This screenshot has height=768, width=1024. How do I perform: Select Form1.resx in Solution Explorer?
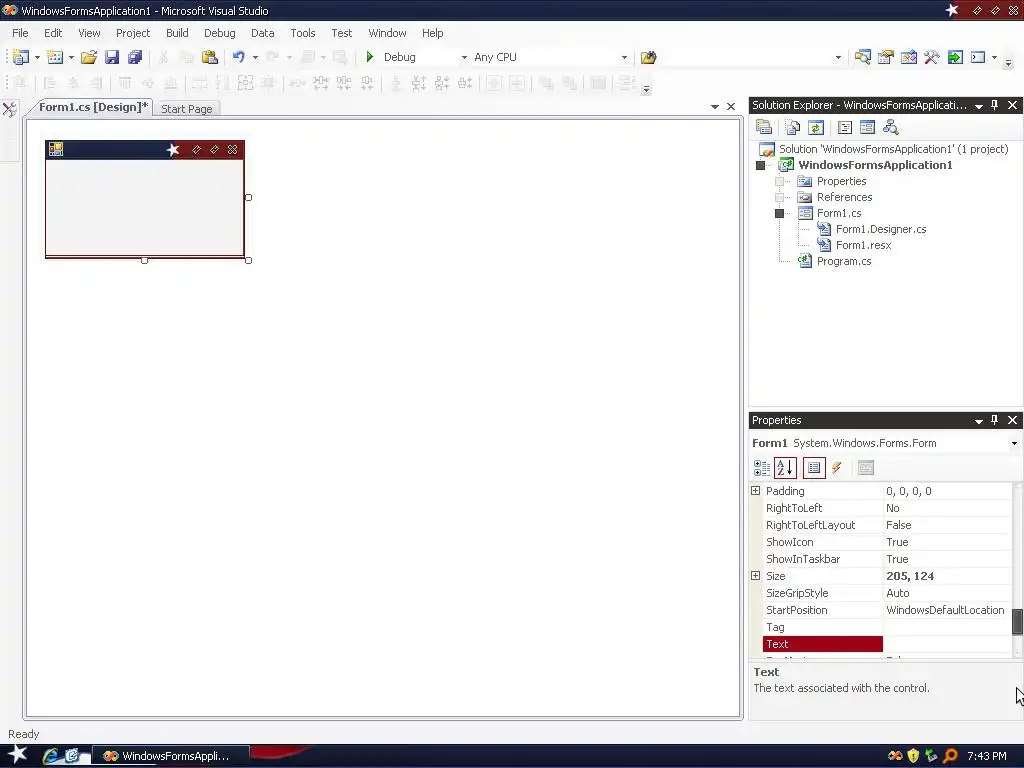[863, 246]
